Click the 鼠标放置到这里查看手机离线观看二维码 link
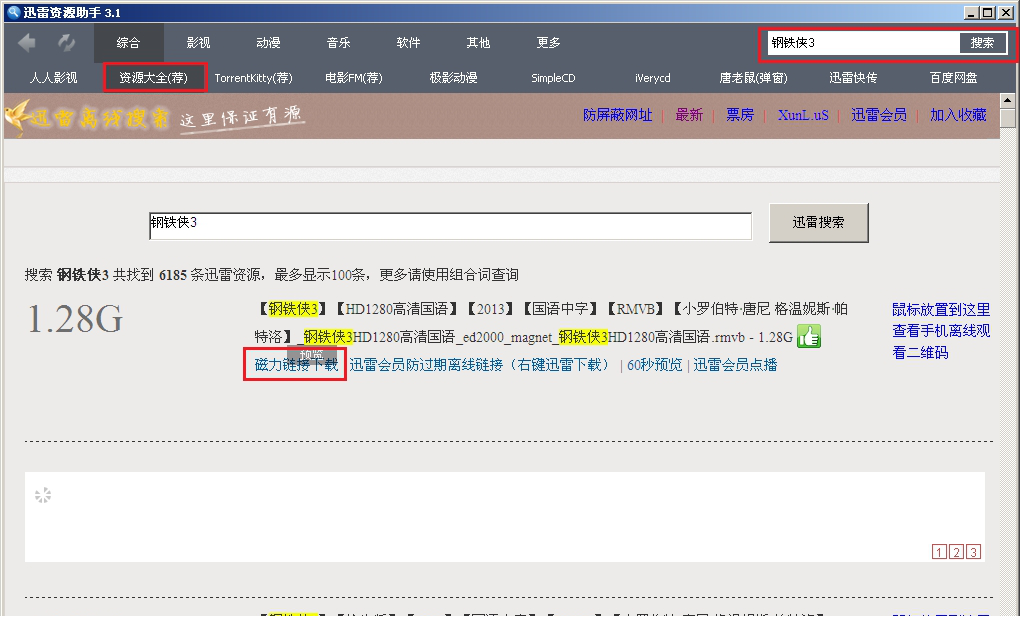Viewport: 1020px width, 640px height. (x=941, y=331)
